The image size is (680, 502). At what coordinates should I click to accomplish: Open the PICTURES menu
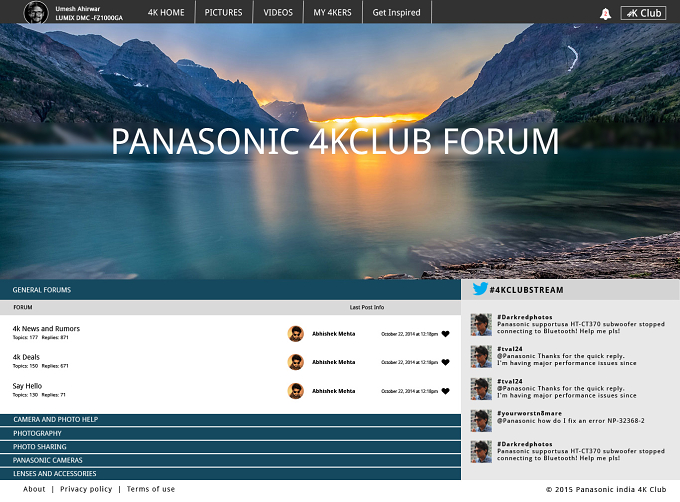point(224,13)
